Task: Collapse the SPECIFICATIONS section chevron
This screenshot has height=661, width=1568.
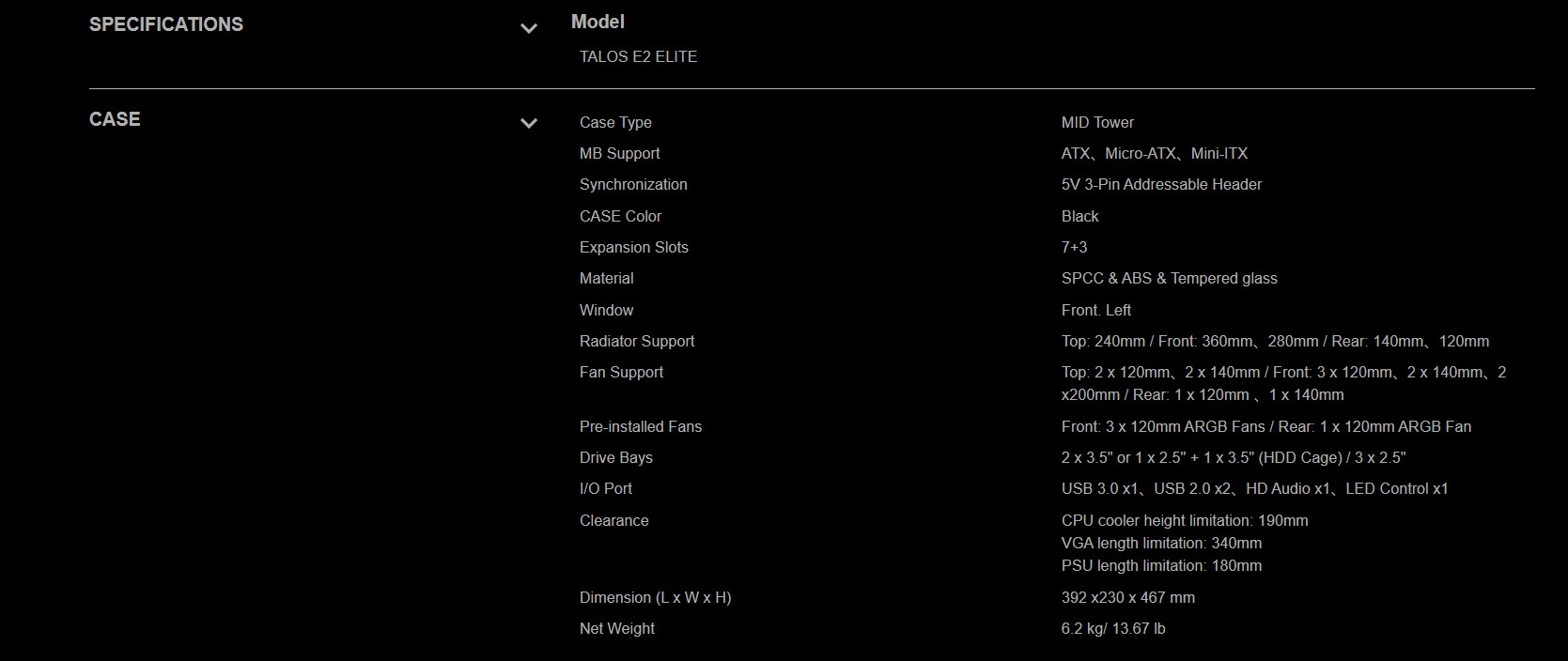Action: click(x=529, y=29)
